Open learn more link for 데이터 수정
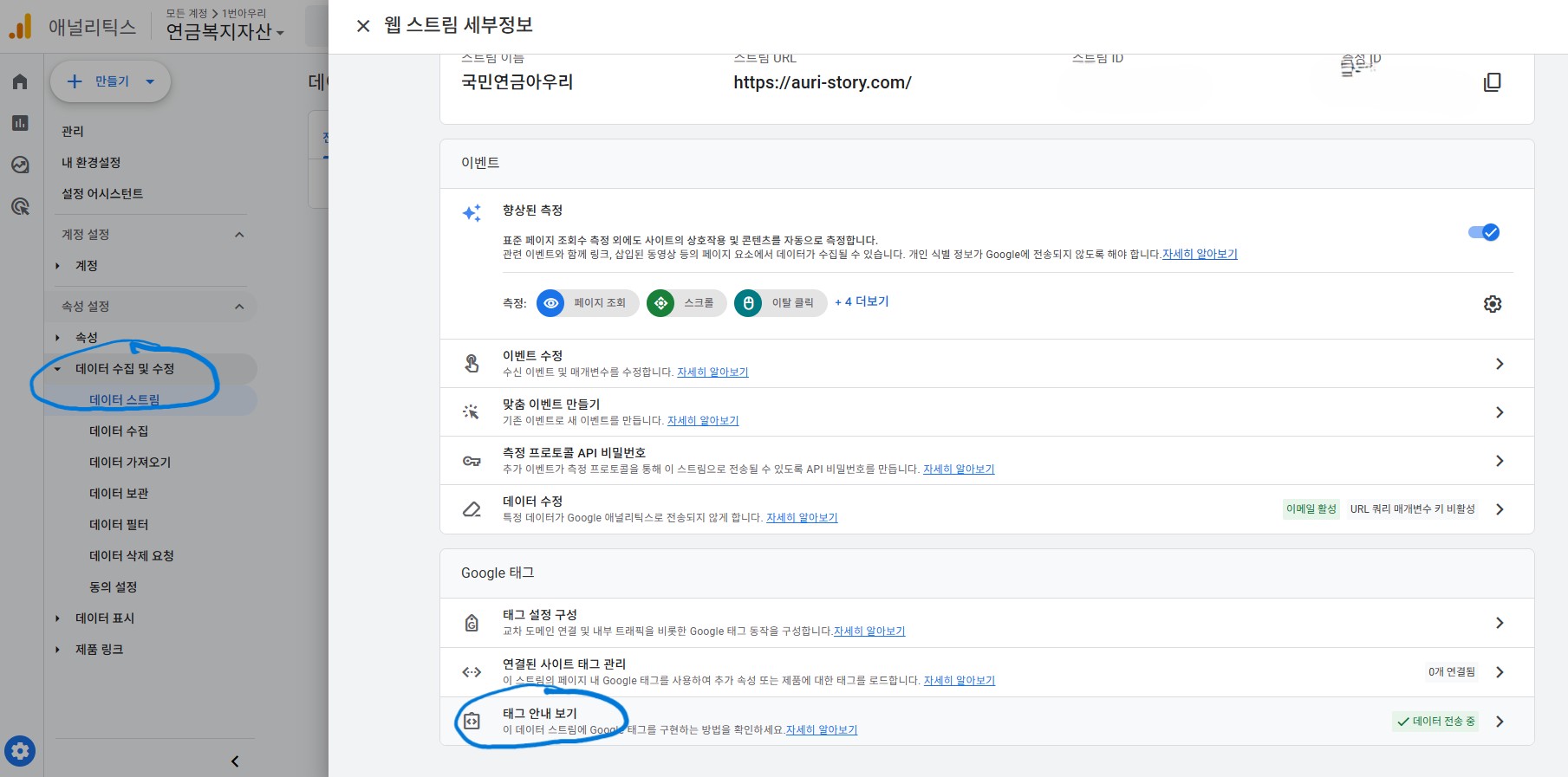This screenshot has width=1568, height=777. 802,517
